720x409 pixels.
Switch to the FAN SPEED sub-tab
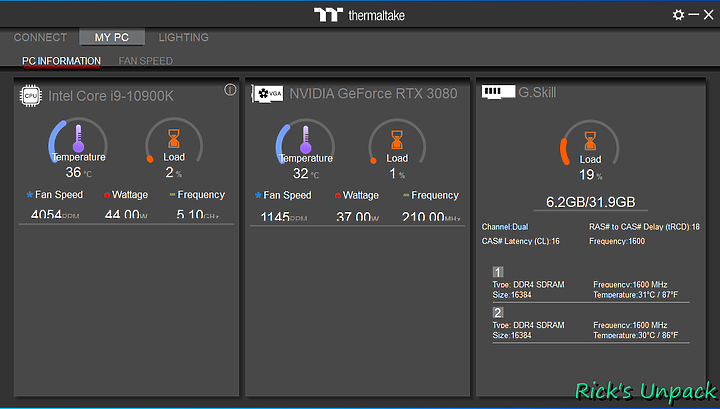click(146, 61)
